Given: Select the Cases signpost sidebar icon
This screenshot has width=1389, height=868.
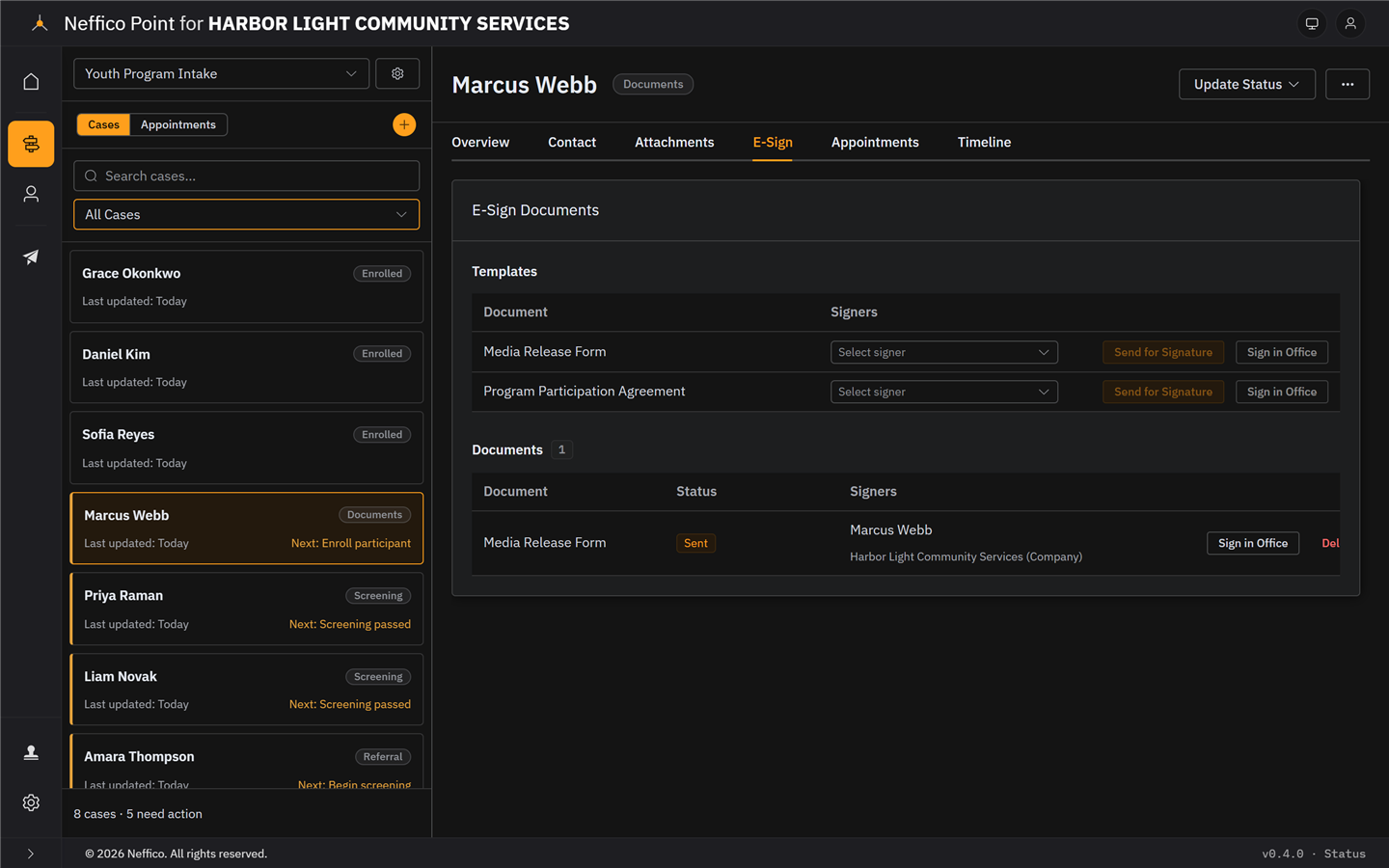Looking at the screenshot, I should pyautogui.click(x=31, y=144).
